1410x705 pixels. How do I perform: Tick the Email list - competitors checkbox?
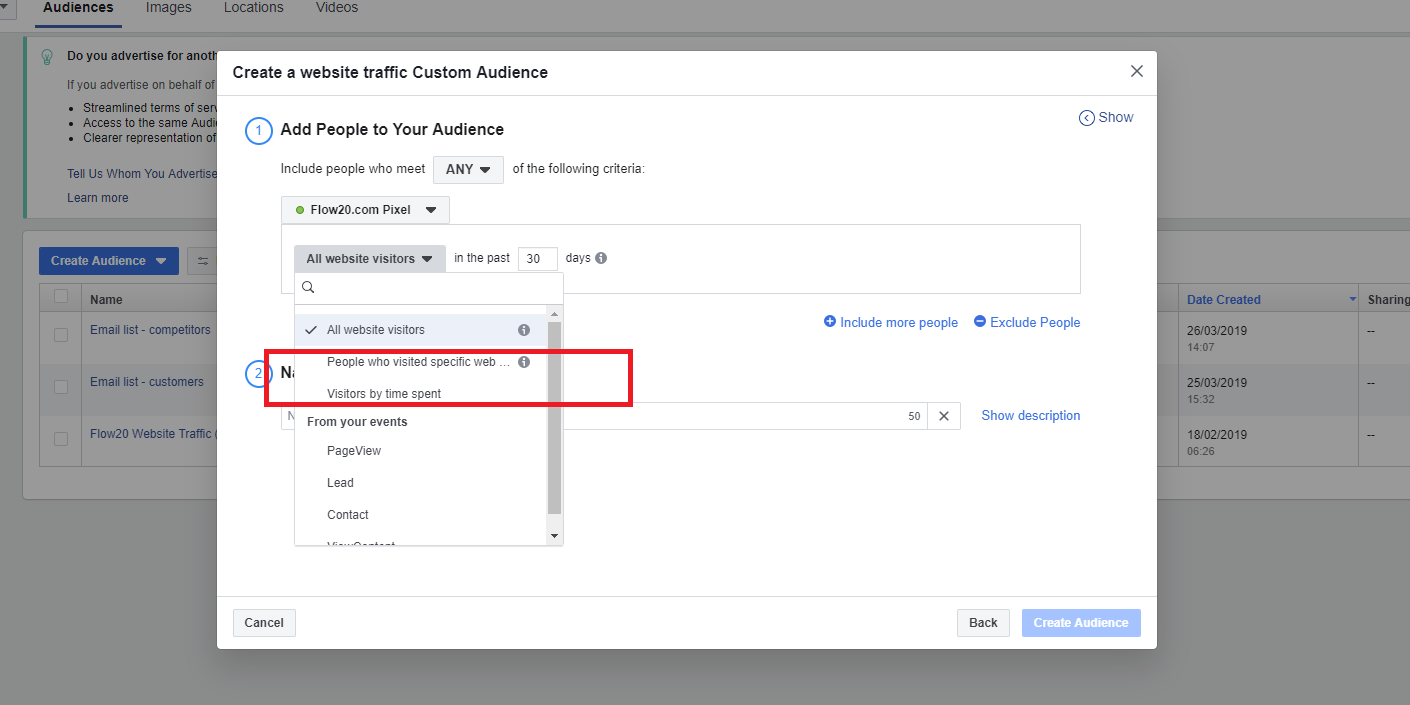(x=61, y=335)
